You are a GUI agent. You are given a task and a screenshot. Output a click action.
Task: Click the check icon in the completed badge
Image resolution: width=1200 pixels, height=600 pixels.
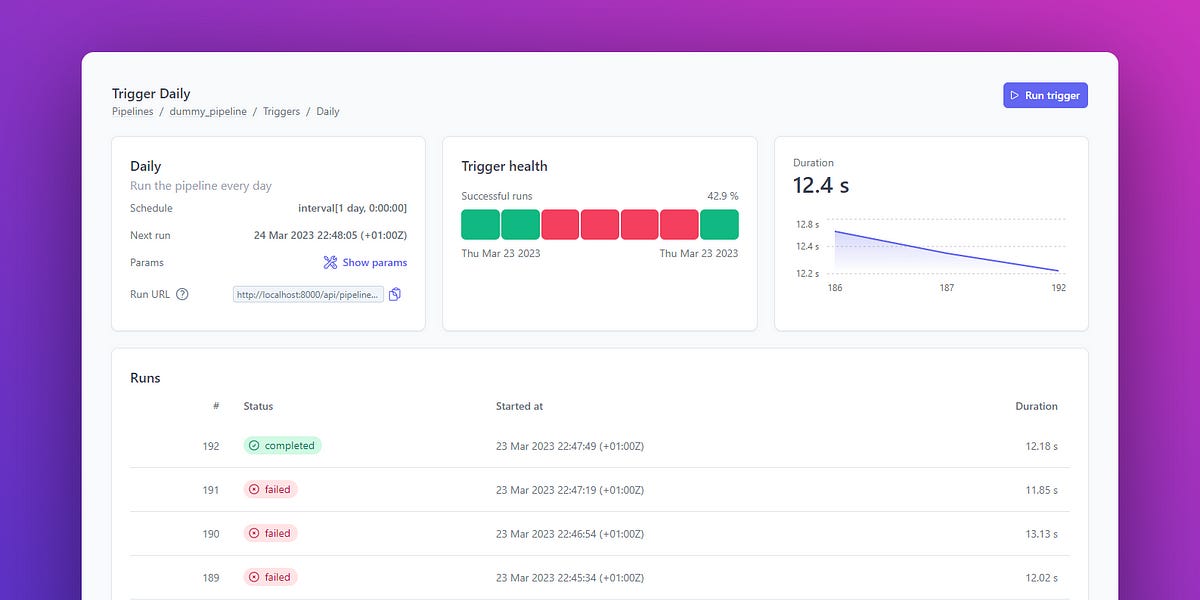tap(255, 445)
